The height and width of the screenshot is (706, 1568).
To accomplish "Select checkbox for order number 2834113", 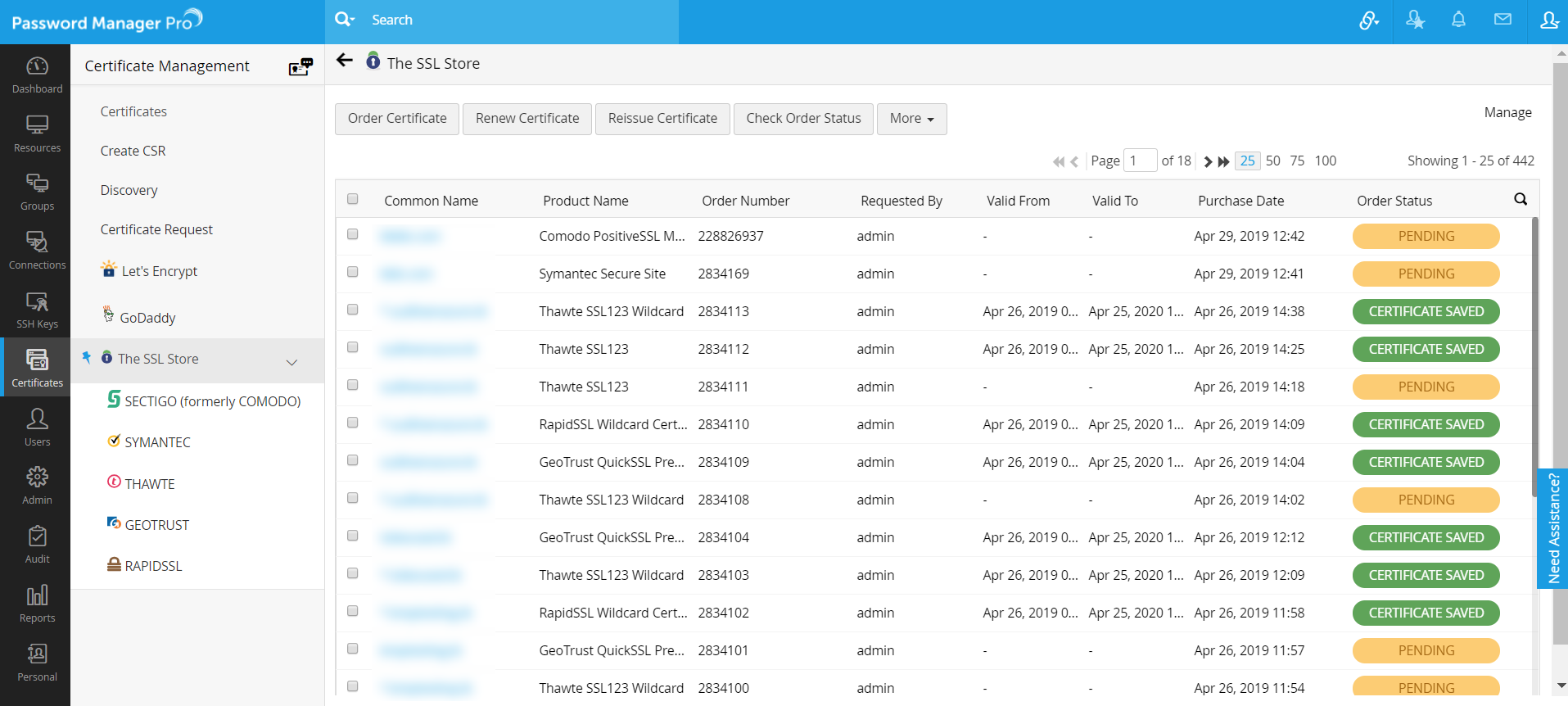I will pyautogui.click(x=353, y=310).
